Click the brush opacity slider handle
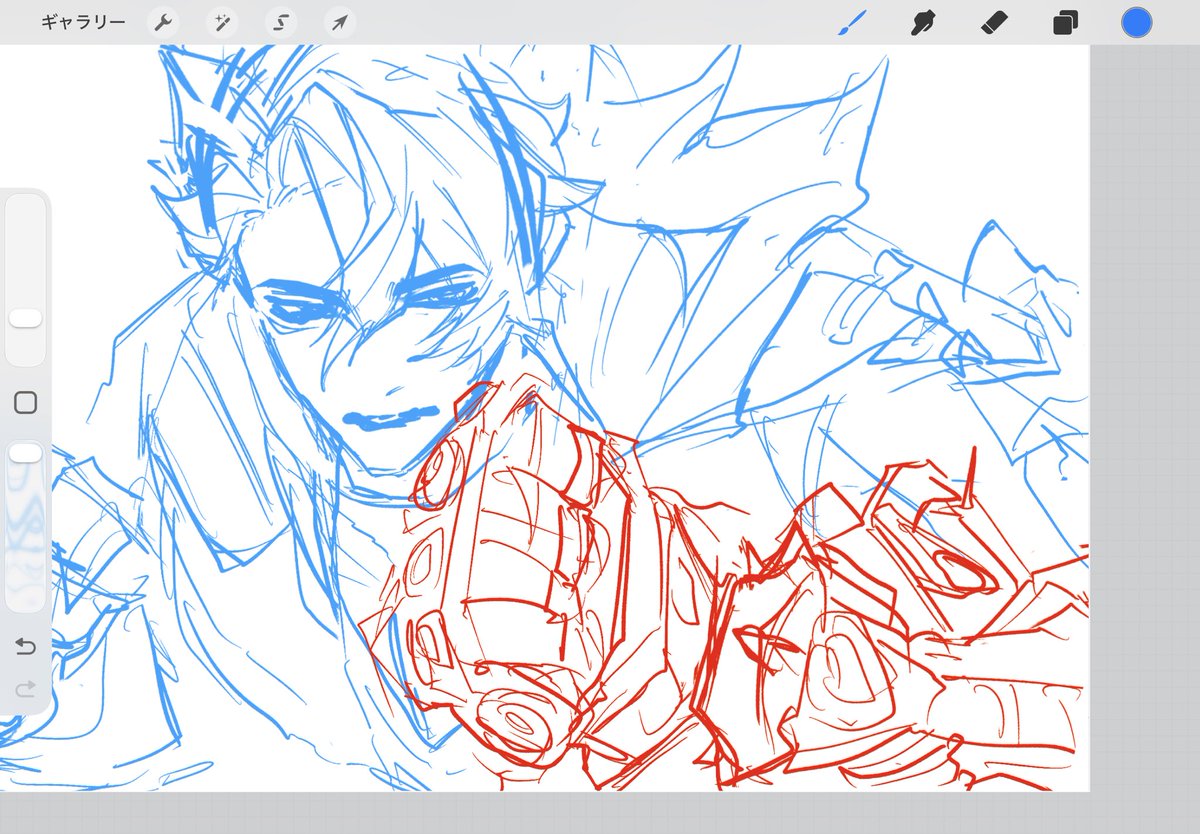 [25, 454]
